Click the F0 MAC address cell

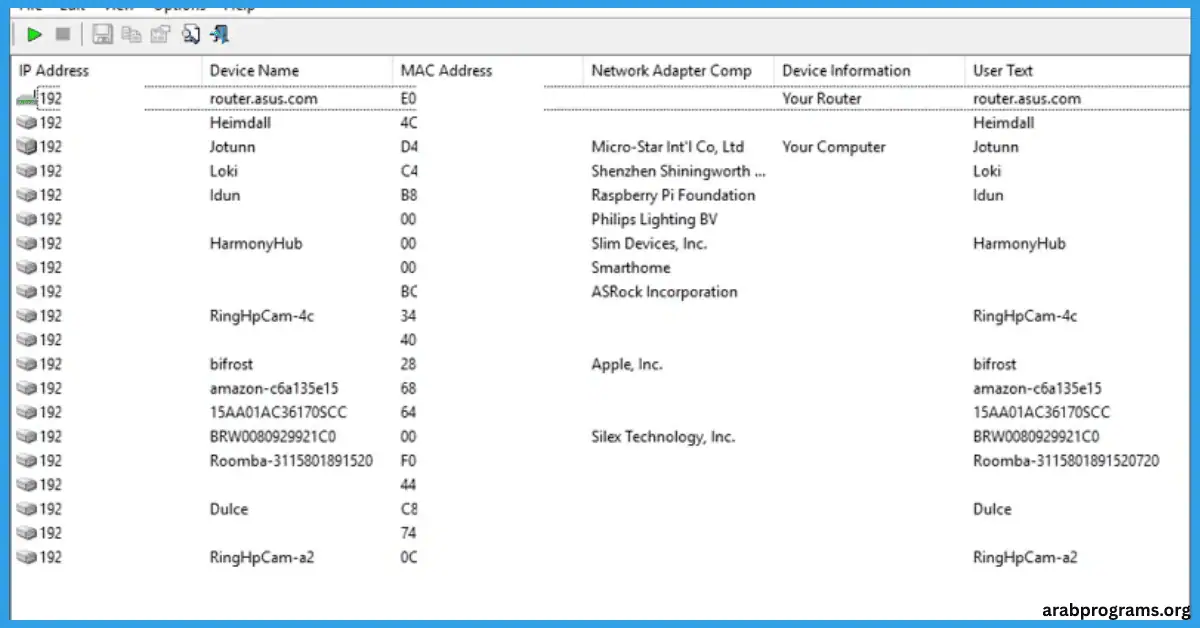click(x=408, y=460)
